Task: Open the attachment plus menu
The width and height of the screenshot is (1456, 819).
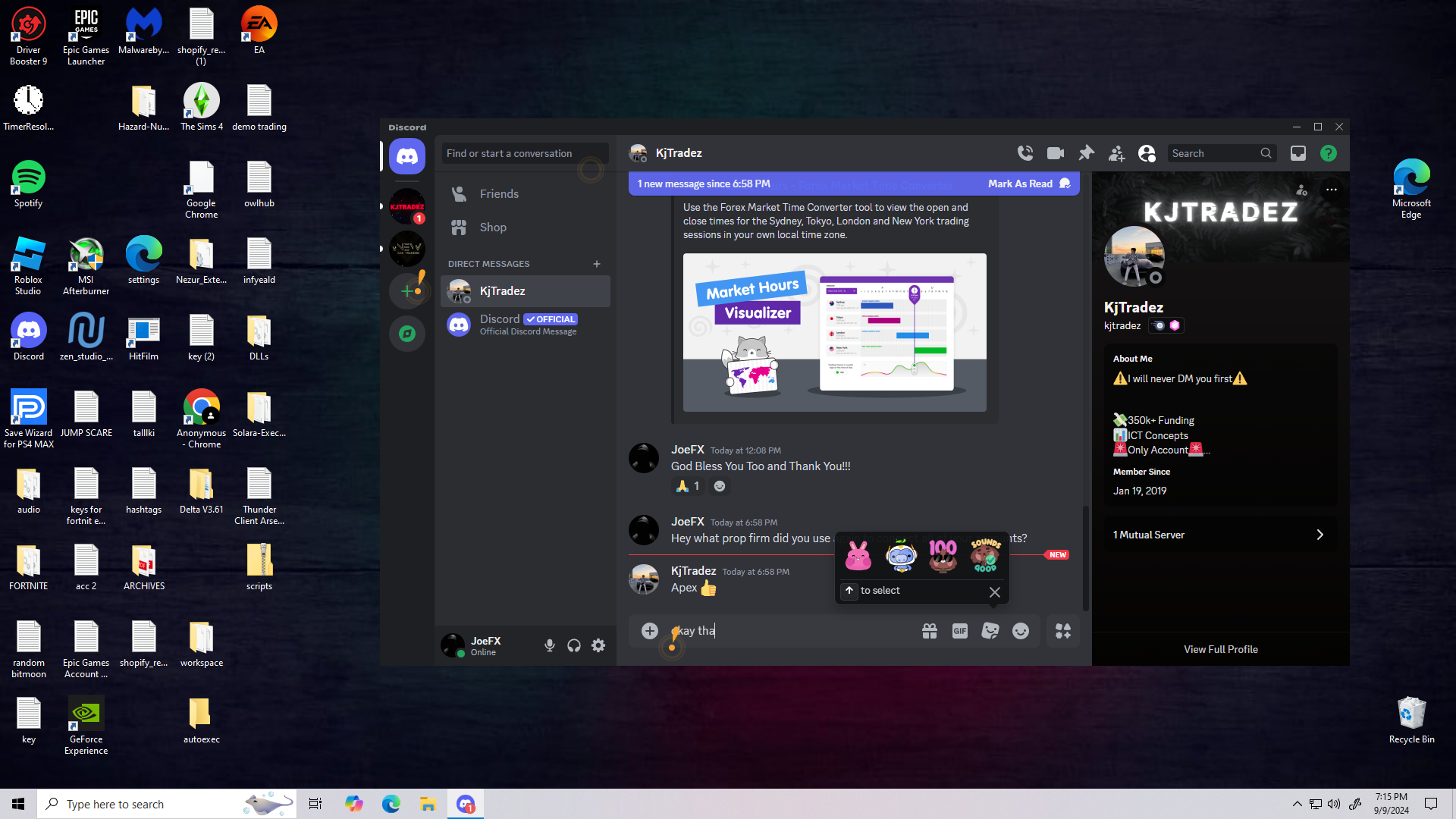Action: click(650, 631)
